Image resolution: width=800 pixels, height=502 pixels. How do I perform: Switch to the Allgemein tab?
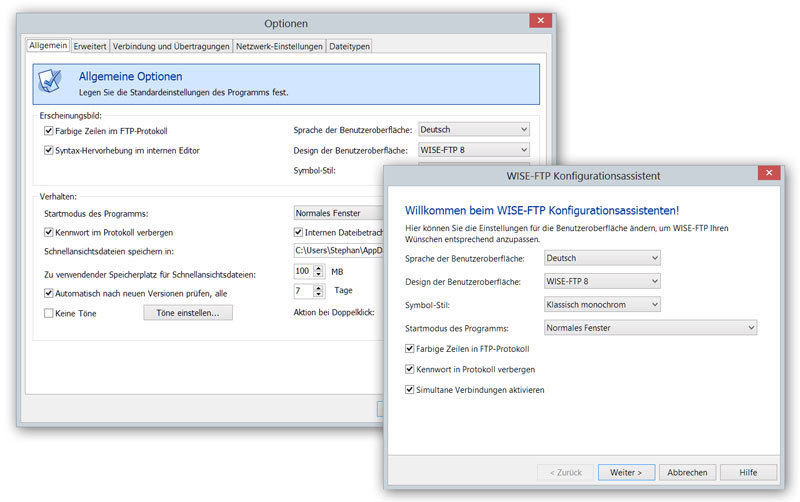point(48,45)
